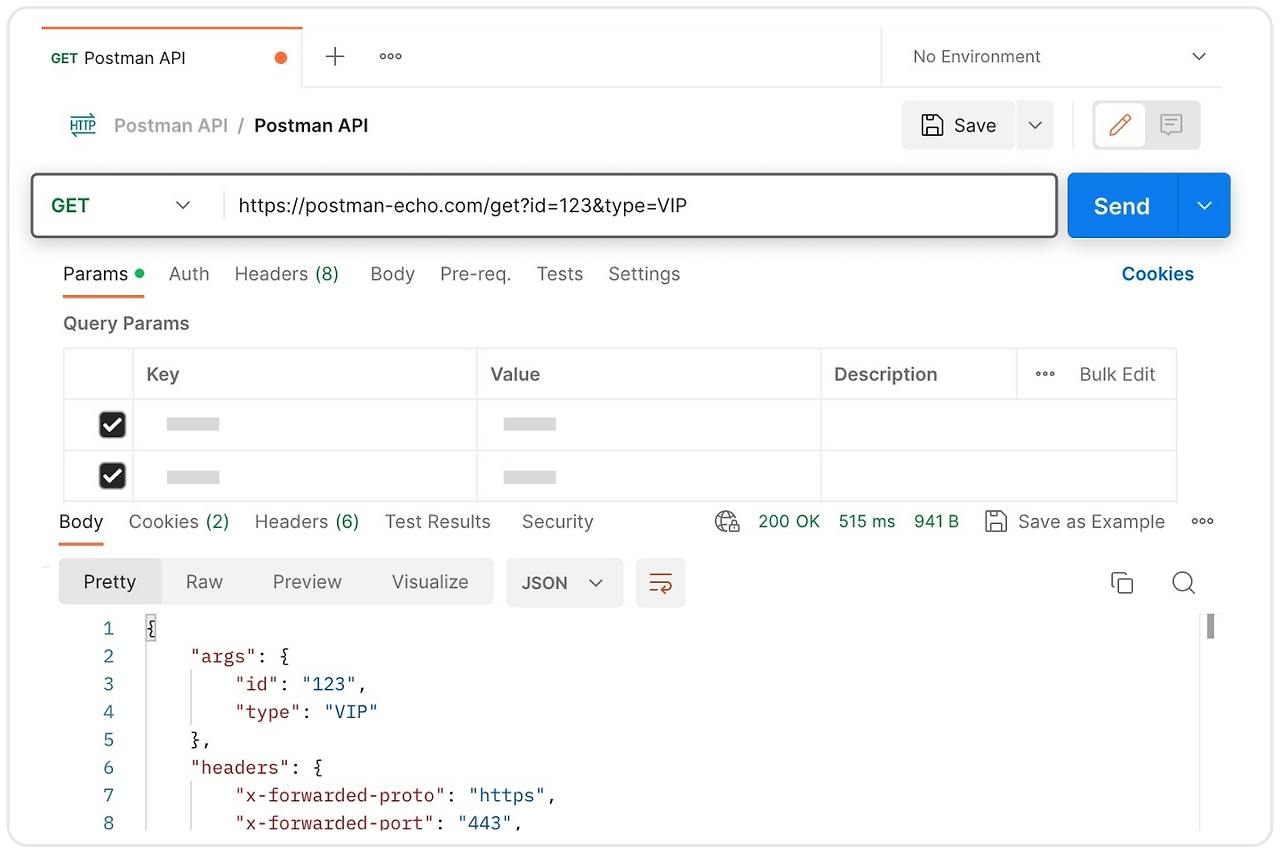This screenshot has width=1280, height=853.
Task: Toggle the wrap lines icon
Action: coord(660,583)
